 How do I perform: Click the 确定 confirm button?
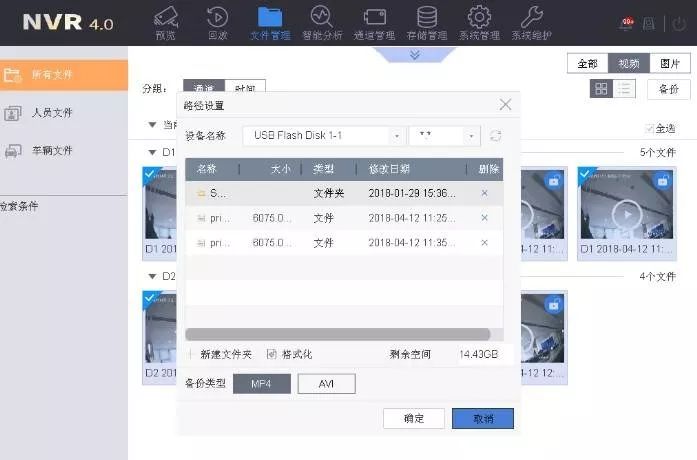tap(414, 418)
